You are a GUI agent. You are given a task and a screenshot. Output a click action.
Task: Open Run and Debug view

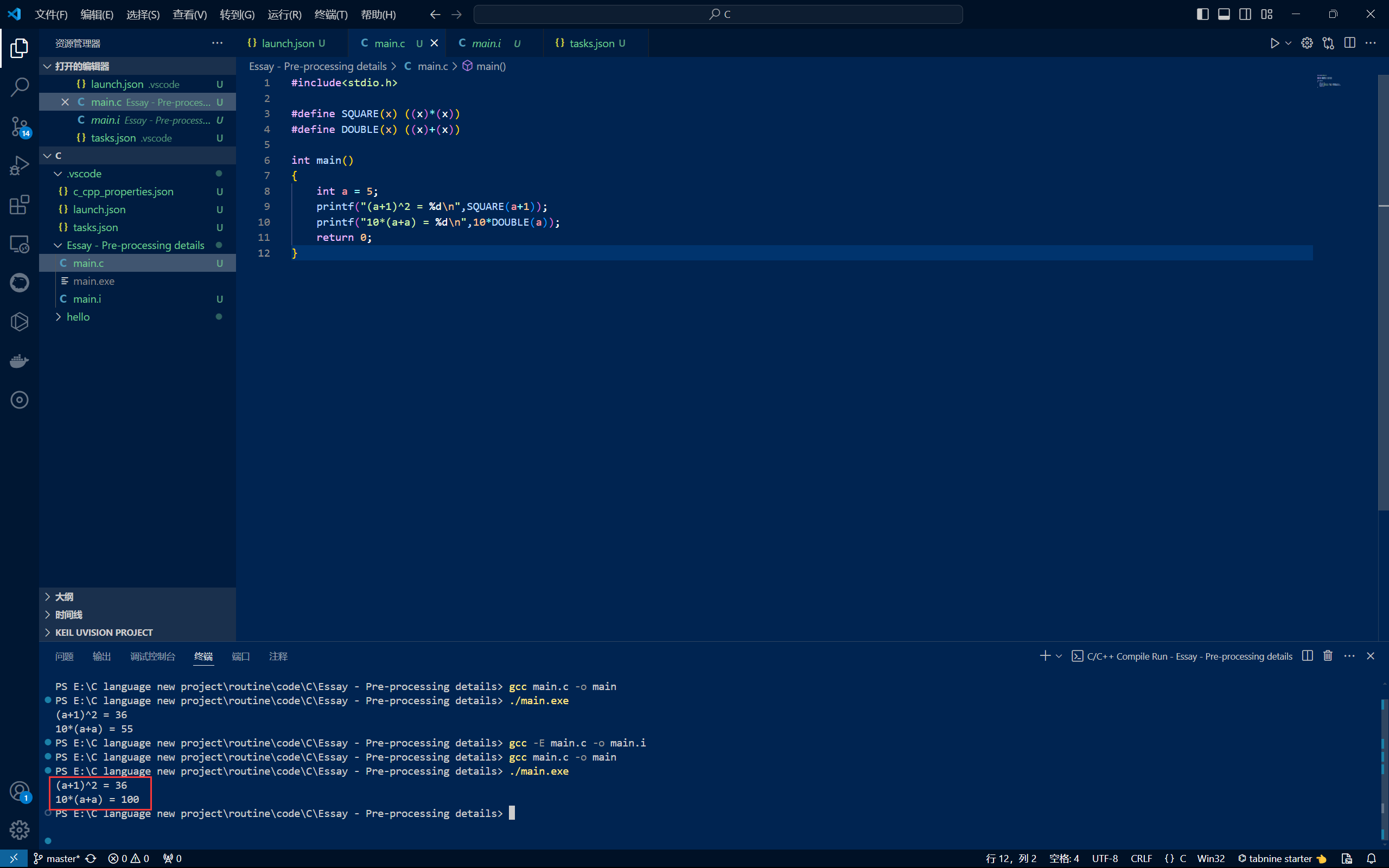(20, 165)
